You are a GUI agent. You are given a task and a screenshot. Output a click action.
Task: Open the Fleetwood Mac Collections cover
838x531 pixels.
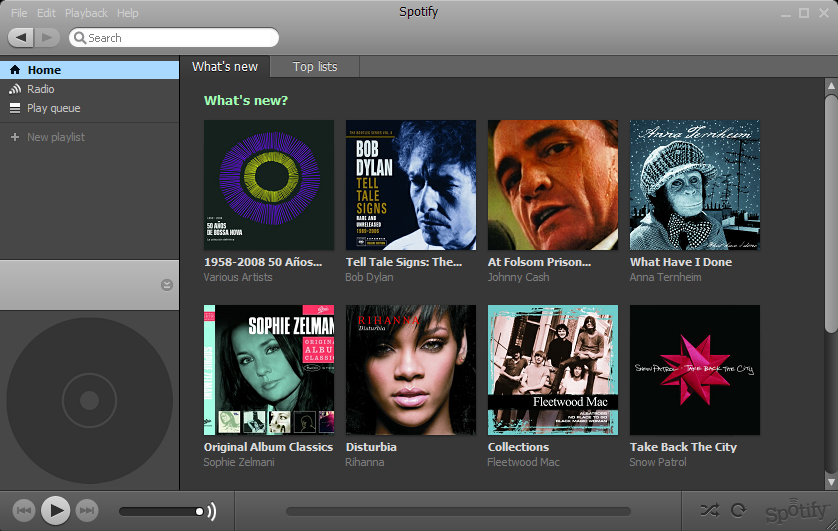pyautogui.click(x=553, y=370)
